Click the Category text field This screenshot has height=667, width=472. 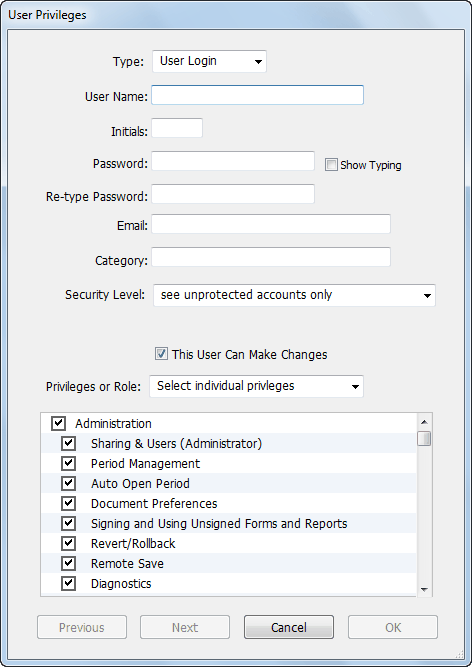[271, 257]
